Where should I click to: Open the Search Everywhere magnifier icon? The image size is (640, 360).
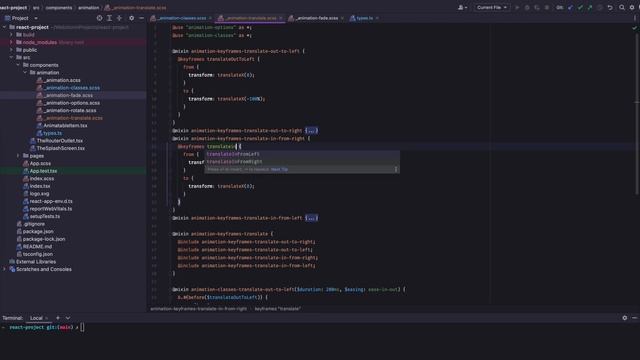point(622,7)
